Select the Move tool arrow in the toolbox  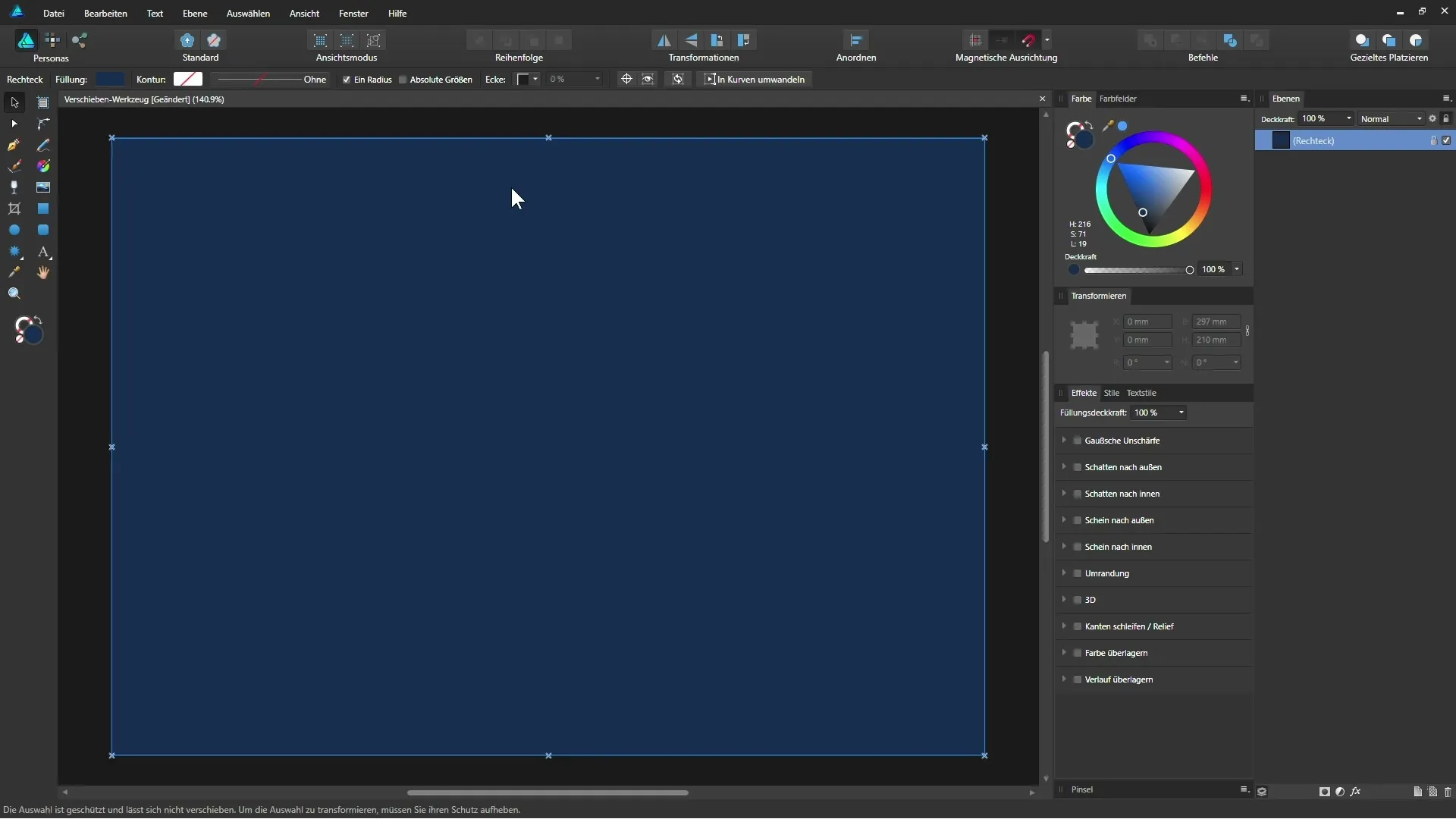14,102
